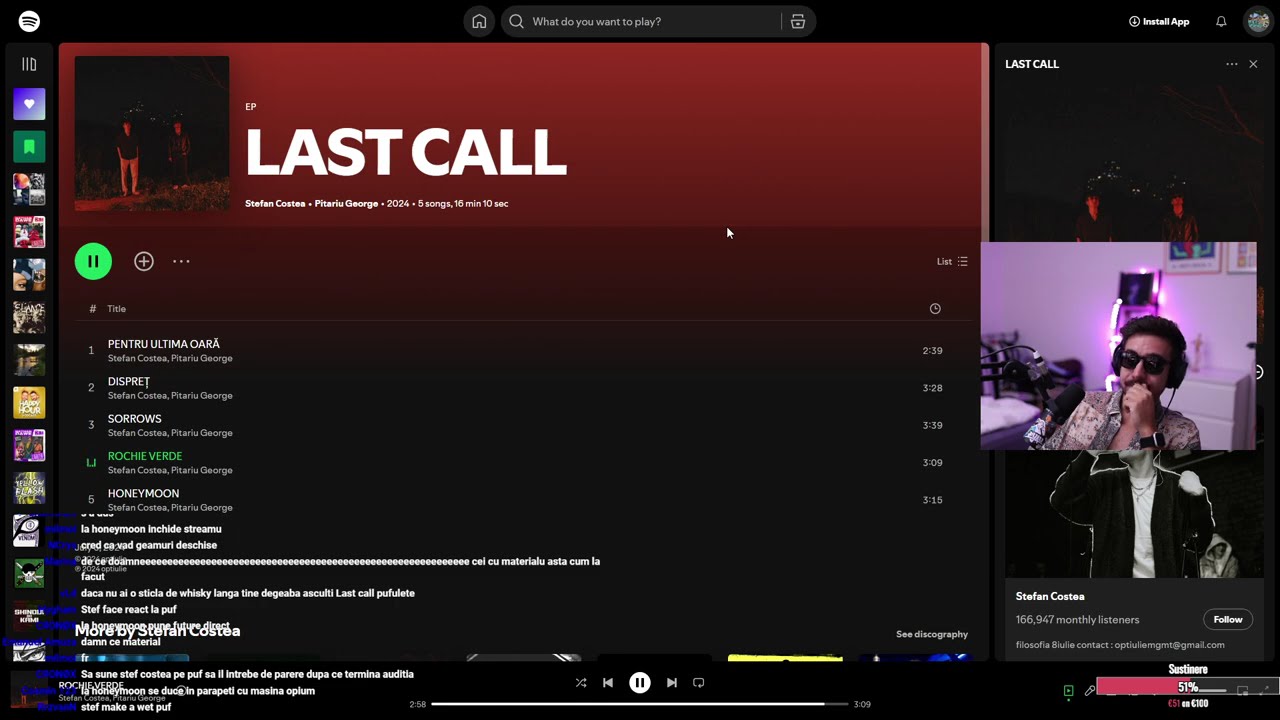Click the Spotify logo

coord(29,21)
